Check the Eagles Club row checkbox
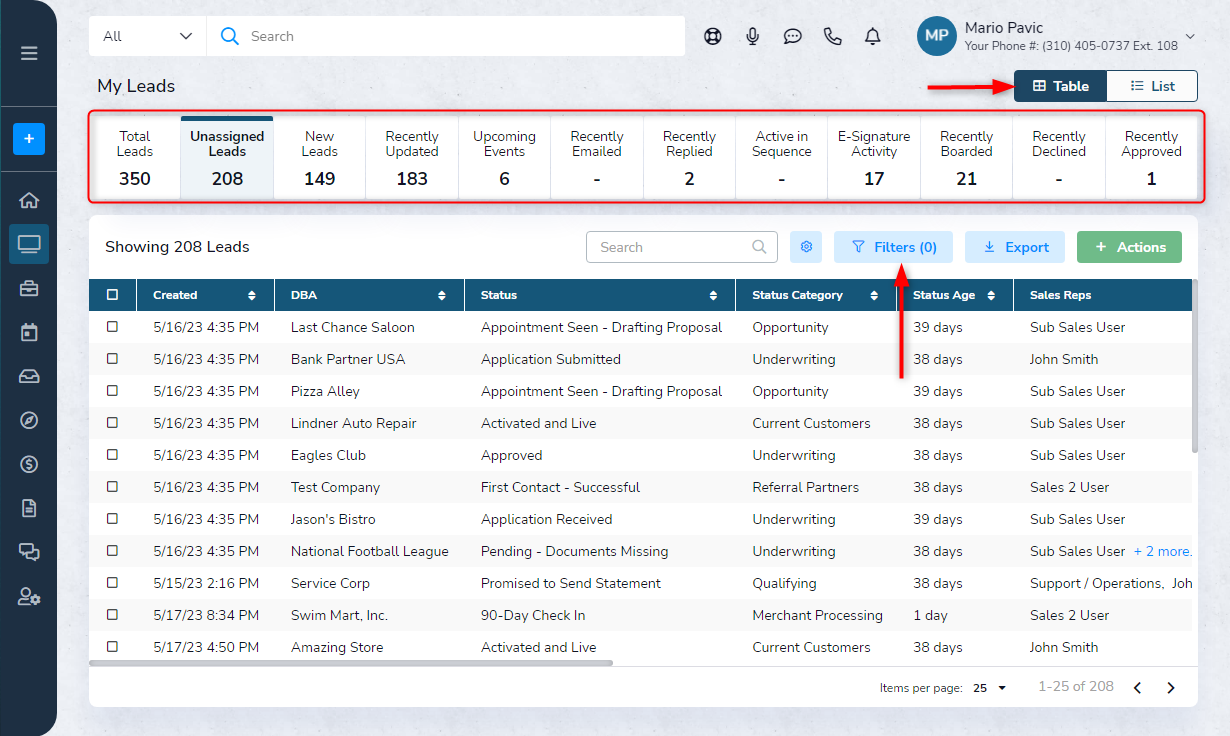This screenshot has width=1230, height=736. click(112, 455)
